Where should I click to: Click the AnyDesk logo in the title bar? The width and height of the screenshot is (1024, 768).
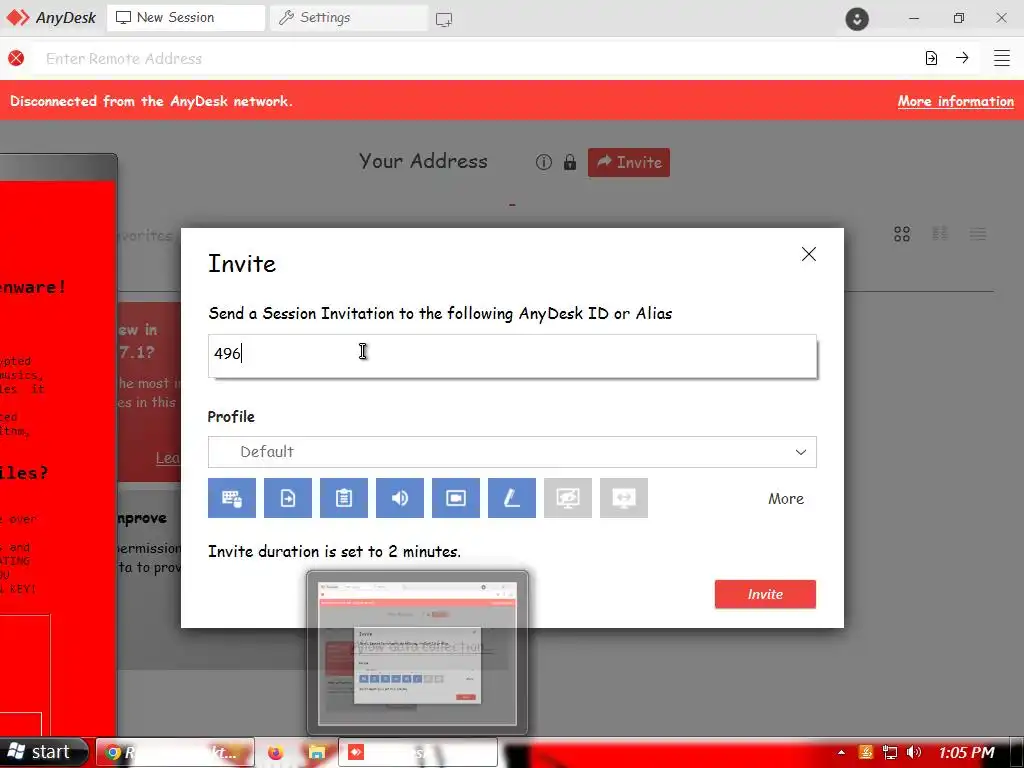point(51,18)
